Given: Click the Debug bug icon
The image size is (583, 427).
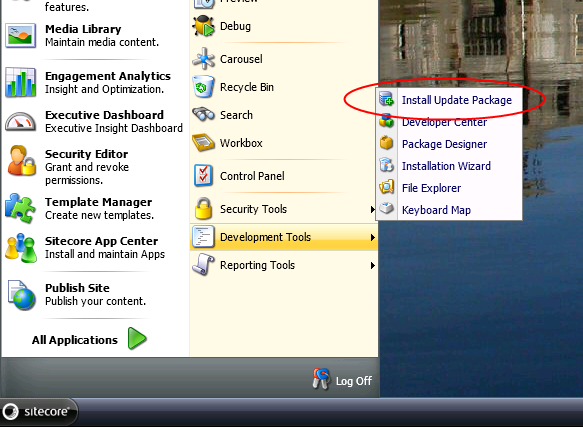Looking at the screenshot, I should [203, 26].
